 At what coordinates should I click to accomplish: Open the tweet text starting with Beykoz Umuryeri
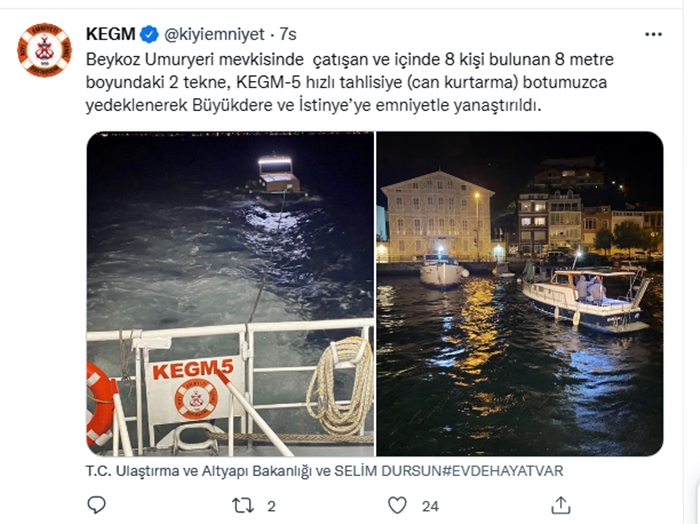350,83
